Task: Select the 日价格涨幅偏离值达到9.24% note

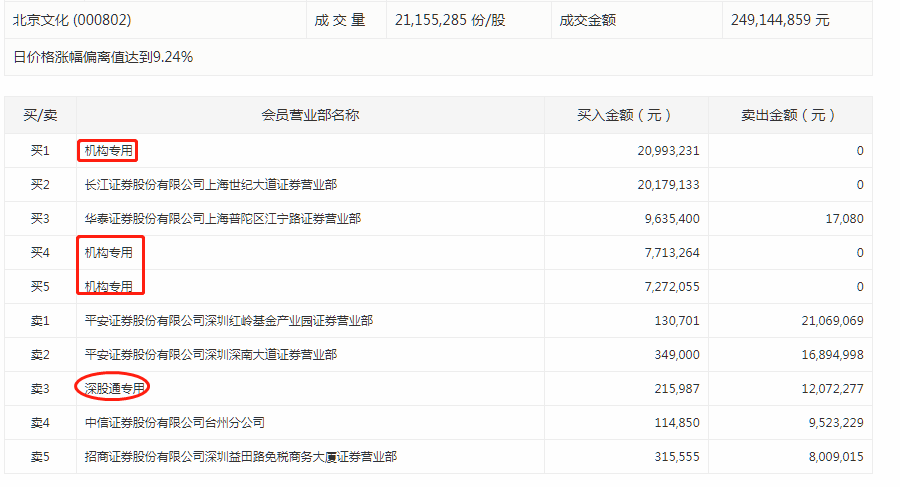Action: point(104,57)
